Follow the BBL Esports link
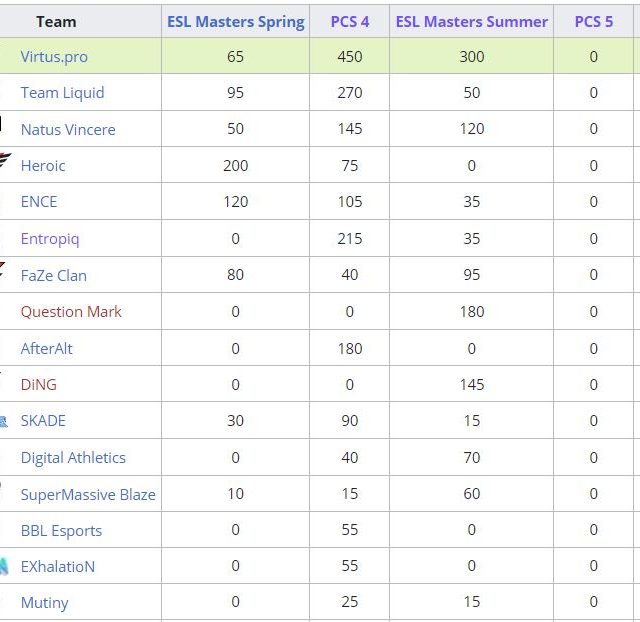Screen dimensions: 640x622 [61, 530]
